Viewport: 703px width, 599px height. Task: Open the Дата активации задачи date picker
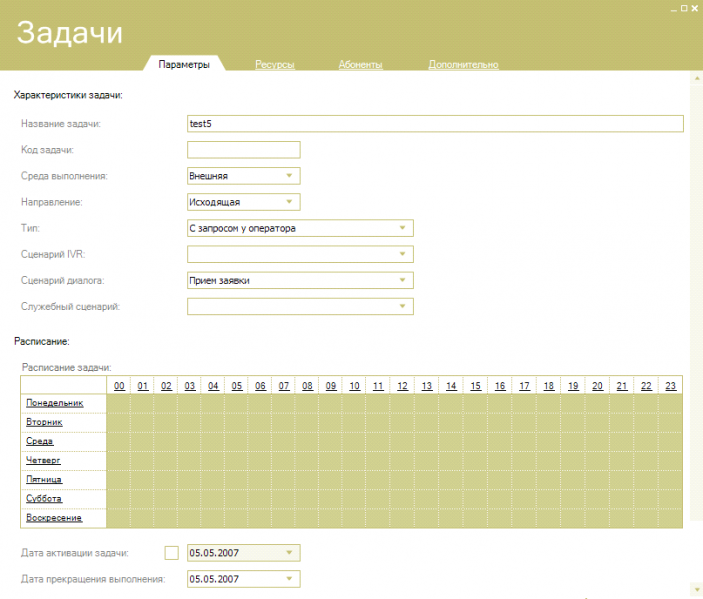(x=244, y=553)
